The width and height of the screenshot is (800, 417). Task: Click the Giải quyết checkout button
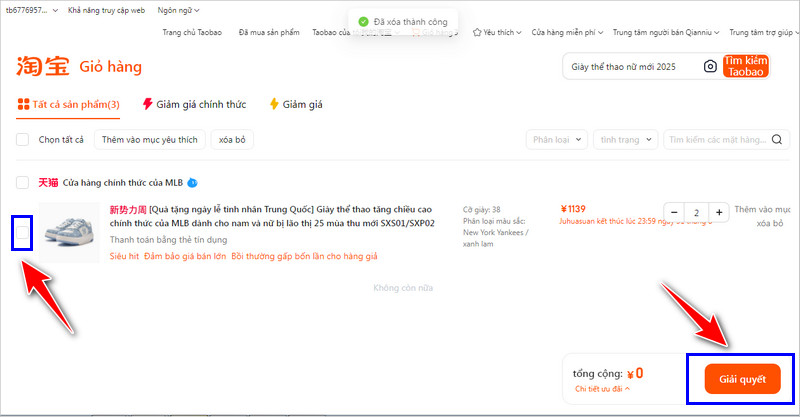tap(742, 379)
